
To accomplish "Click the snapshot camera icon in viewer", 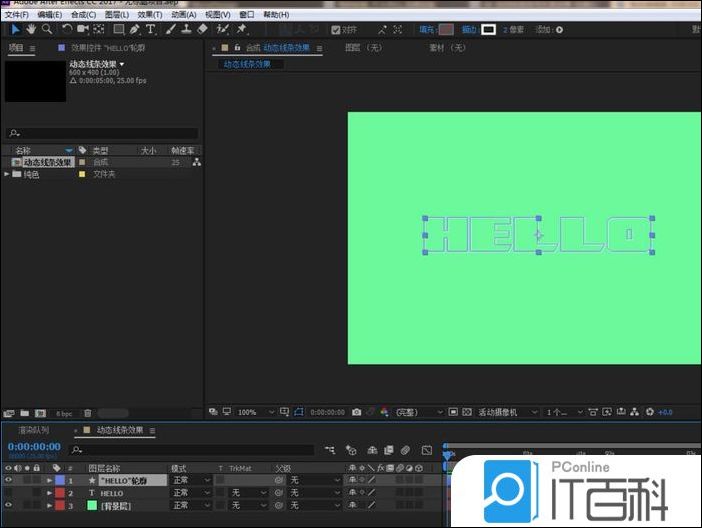I will coord(356,412).
